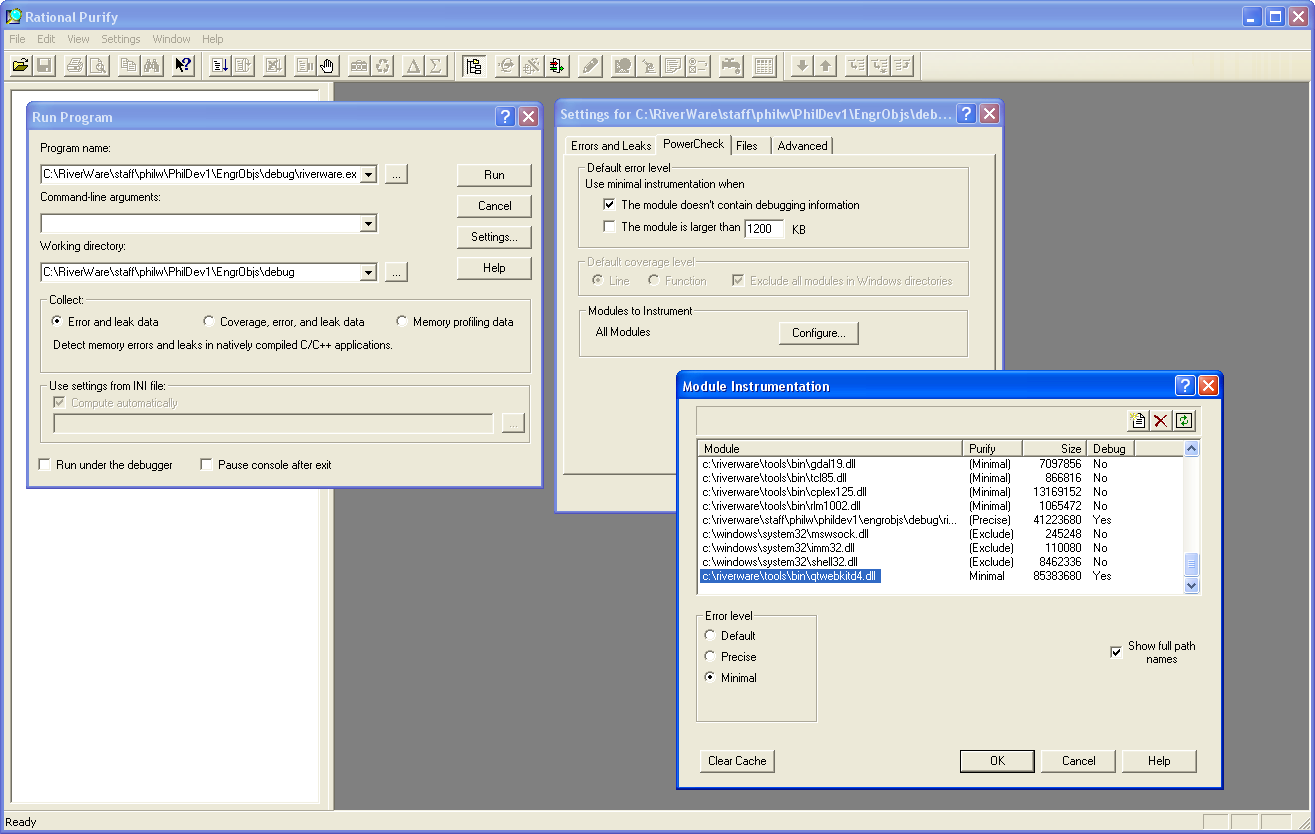Toggle 'The module doesn't contain debugging information'
Image resolution: width=1315 pixels, height=834 pixels.
(x=609, y=205)
